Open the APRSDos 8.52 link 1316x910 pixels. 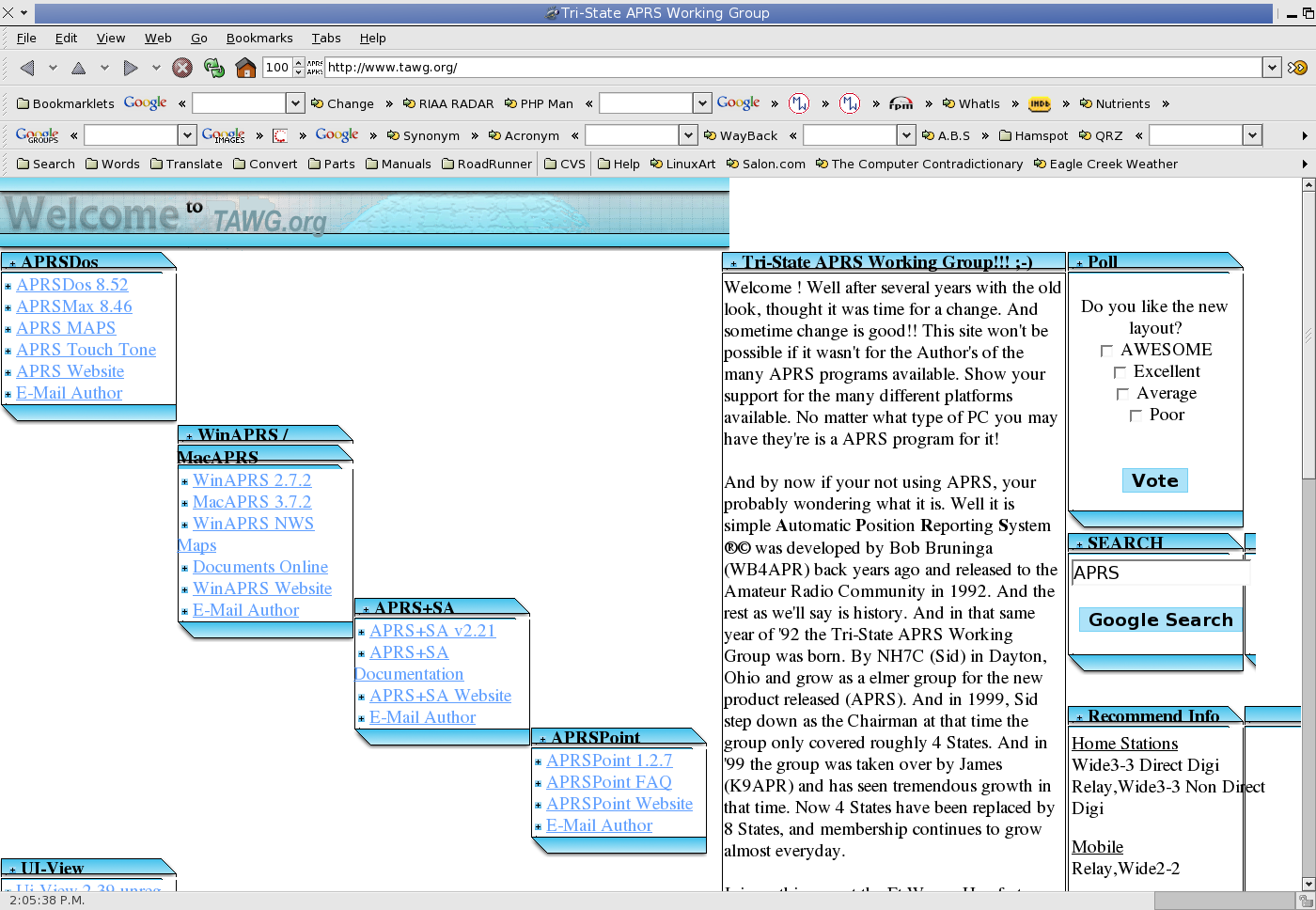[x=72, y=285]
